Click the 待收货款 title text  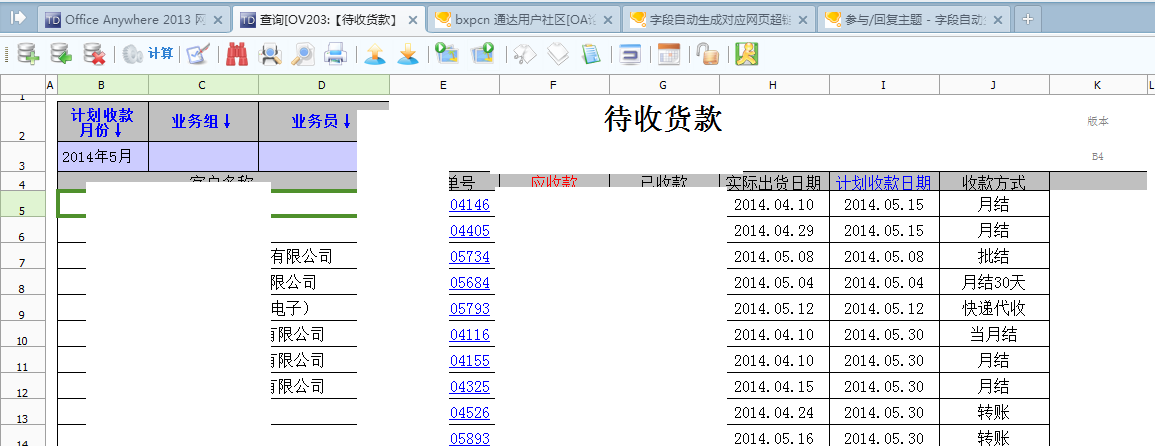tap(663, 119)
